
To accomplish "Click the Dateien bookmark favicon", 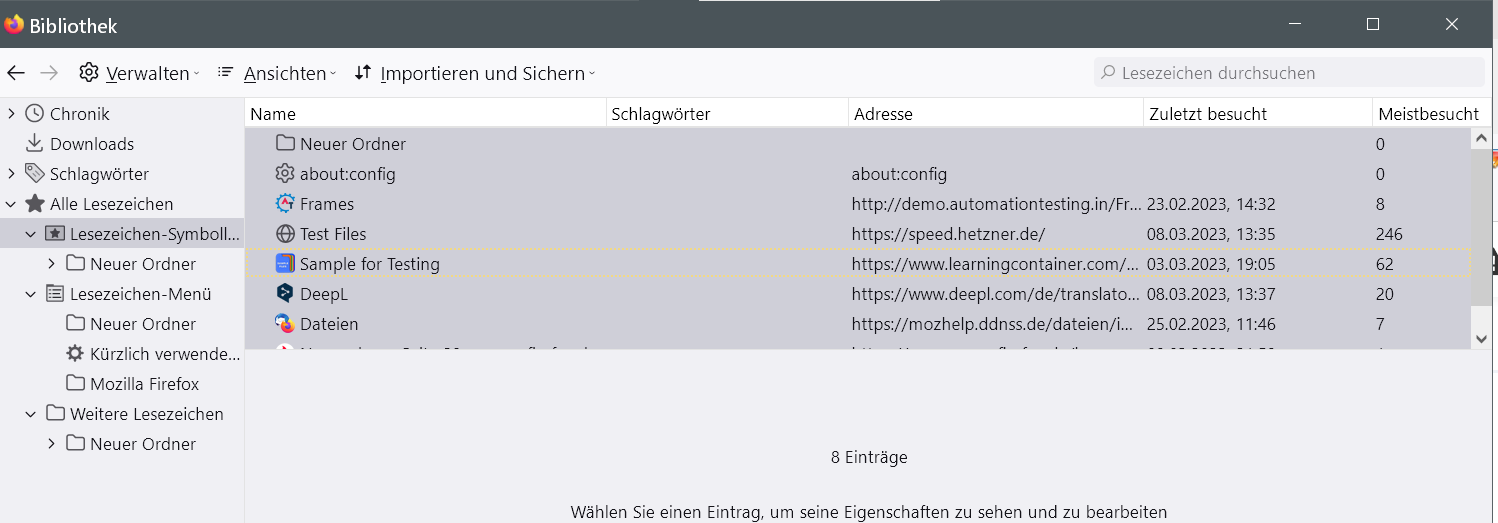I will click(285, 324).
